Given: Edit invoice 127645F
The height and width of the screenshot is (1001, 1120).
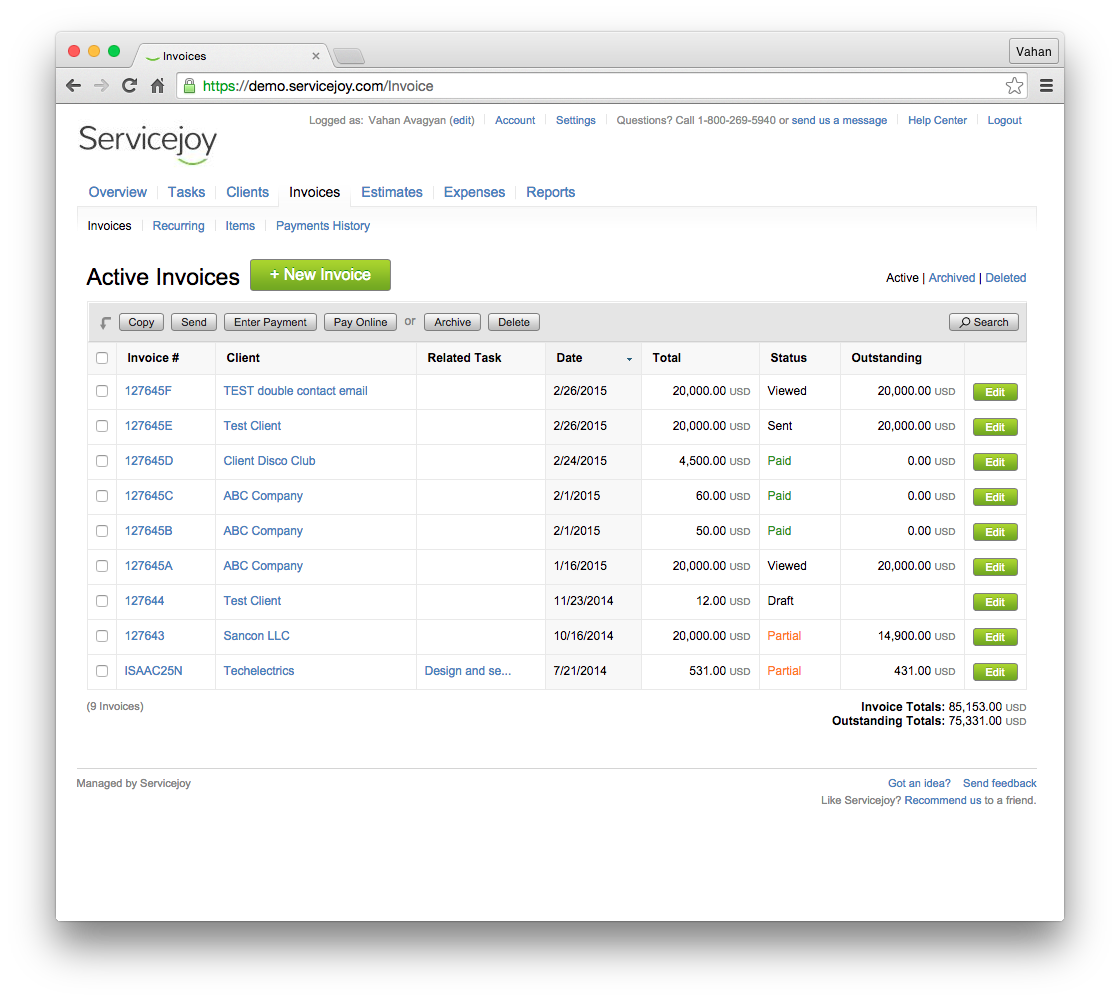Looking at the screenshot, I should 995,392.
